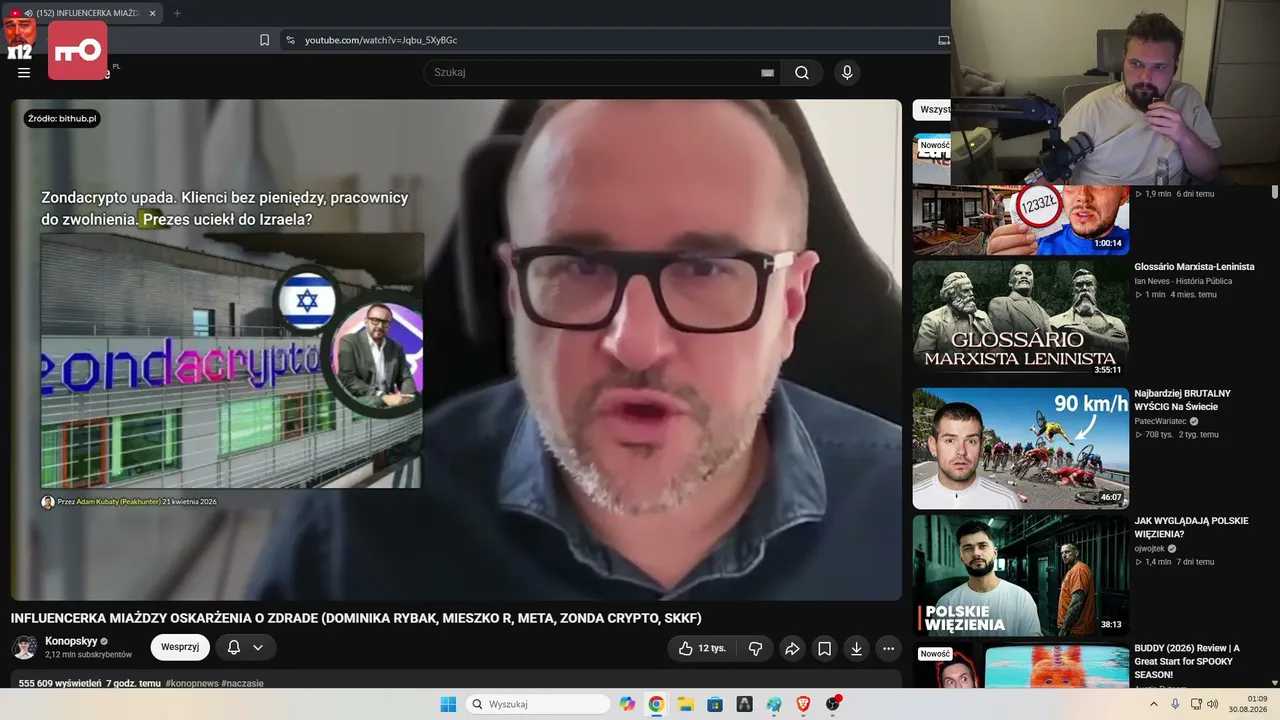The image size is (1280, 720).
Task: Open File Explorer from the taskbar
Action: (686, 704)
